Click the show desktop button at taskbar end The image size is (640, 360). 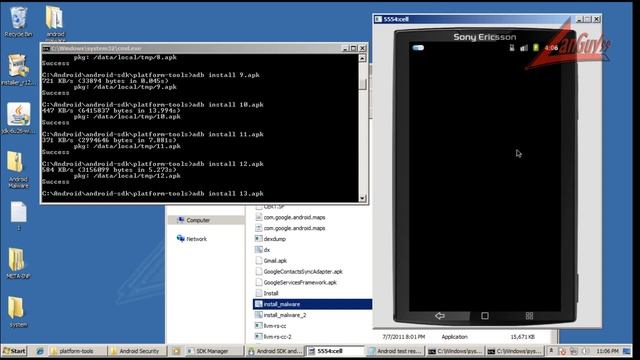pyautogui.click(x=627, y=351)
